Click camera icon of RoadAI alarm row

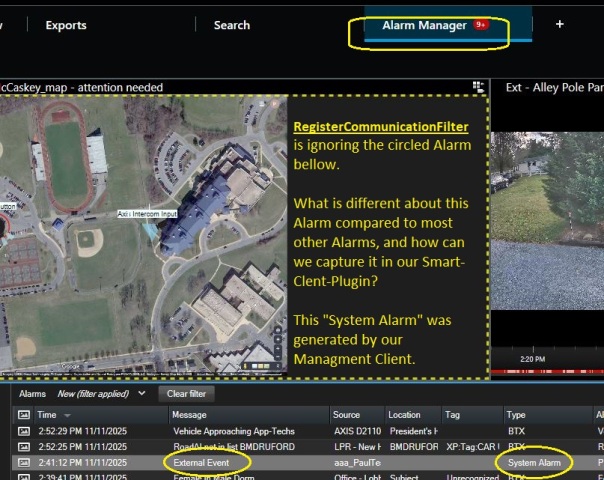(23, 446)
